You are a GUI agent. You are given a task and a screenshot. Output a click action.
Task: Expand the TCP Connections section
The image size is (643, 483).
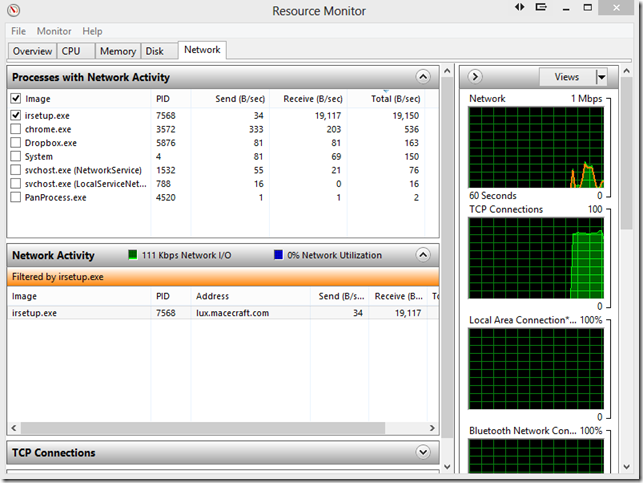pyautogui.click(x=423, y=452)
